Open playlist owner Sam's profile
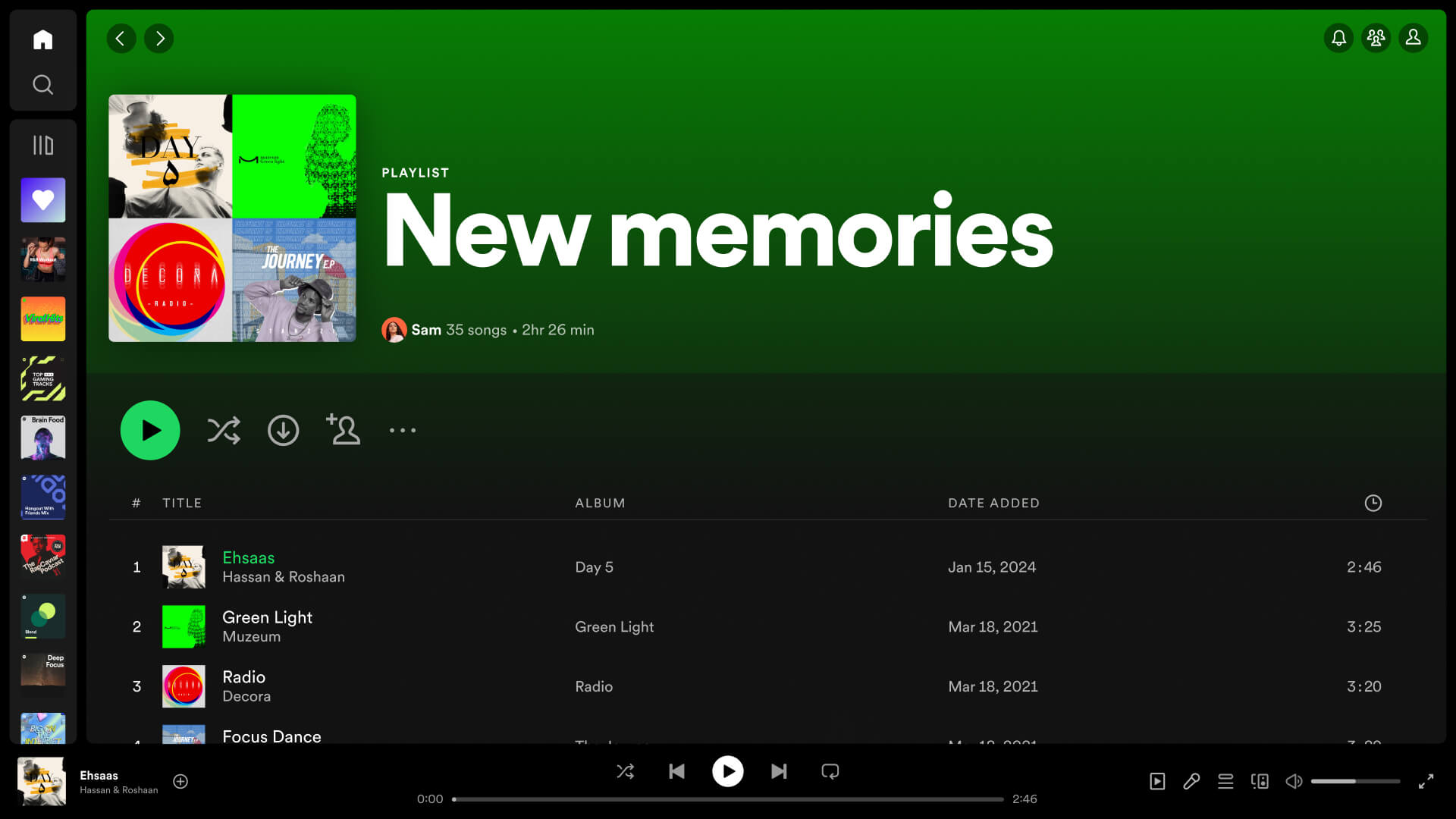Viewport: 1456px width, 819px height. (426, 330)
